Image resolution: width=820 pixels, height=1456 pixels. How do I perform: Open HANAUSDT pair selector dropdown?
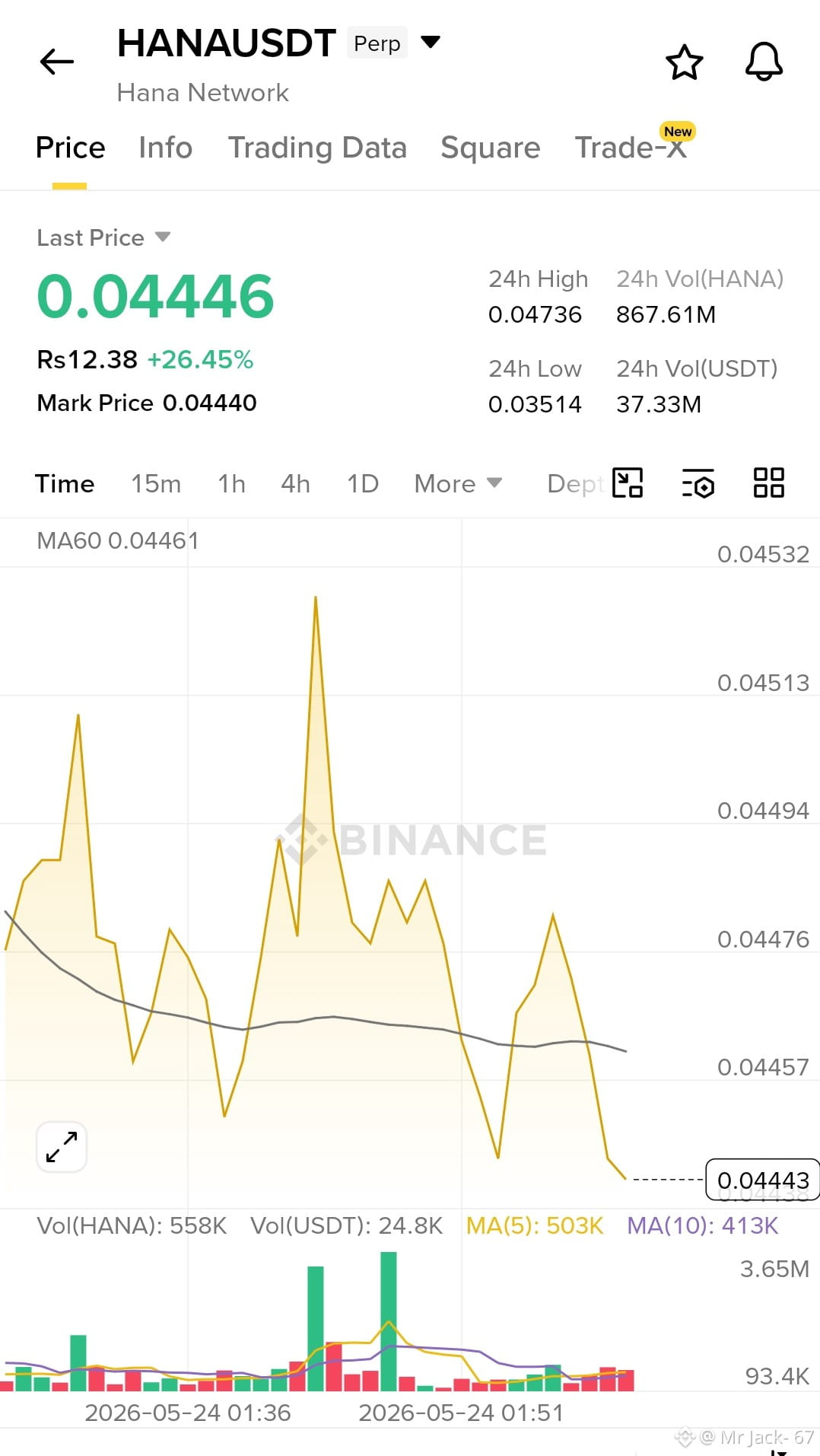tap(431, 42)
